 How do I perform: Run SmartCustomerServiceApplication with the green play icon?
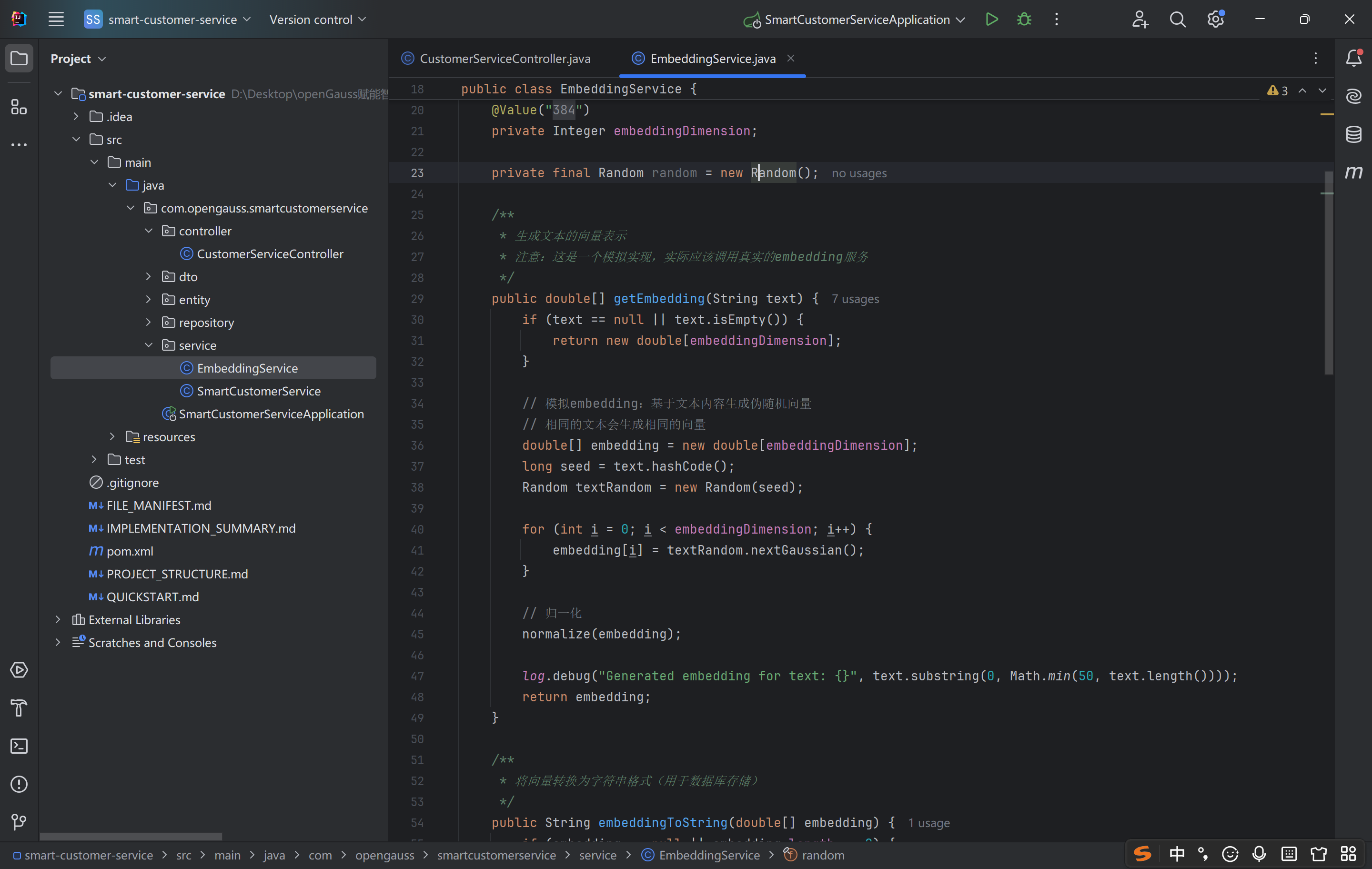point(991,20)
